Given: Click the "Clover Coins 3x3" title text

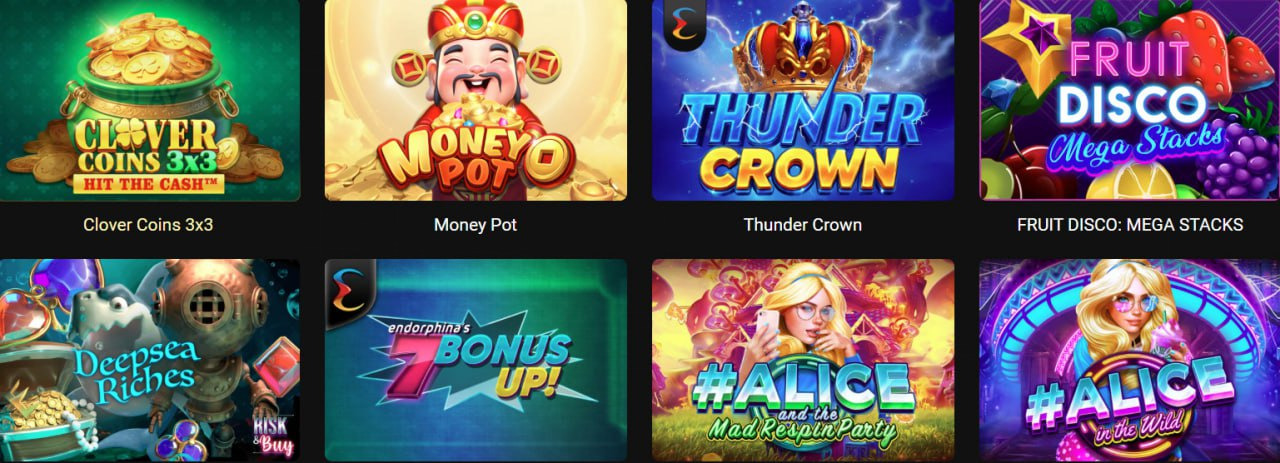Looking at the screenshot, I should [148, 225].
